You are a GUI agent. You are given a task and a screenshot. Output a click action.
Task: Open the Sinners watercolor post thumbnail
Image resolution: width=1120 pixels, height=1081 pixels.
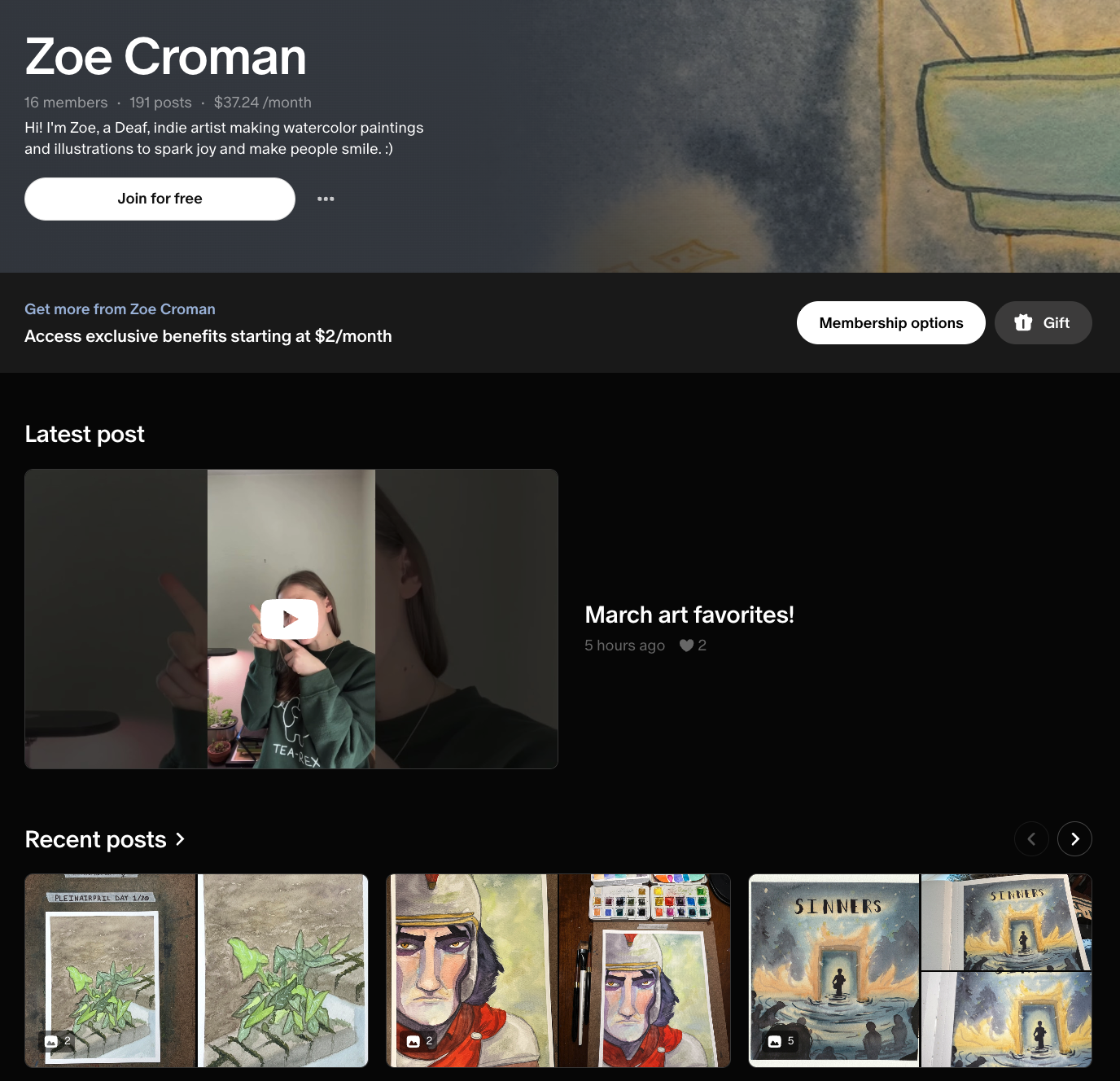tap(920, 970)
